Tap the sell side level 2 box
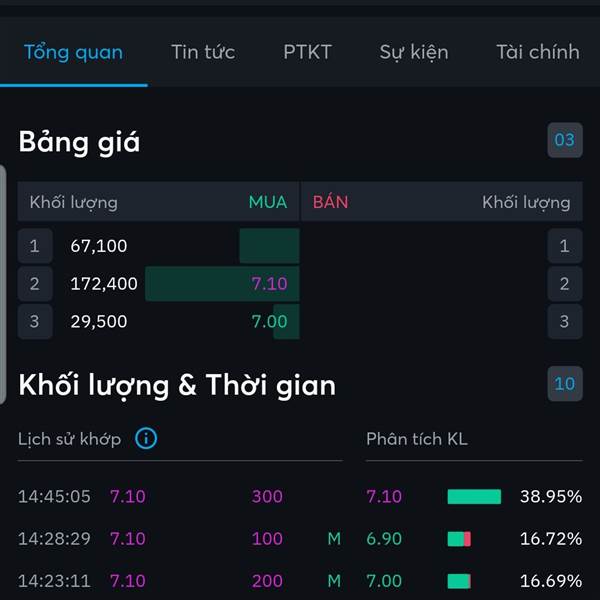Image resolution: width=600 pixels, height=600 pixels. [565, 284]
